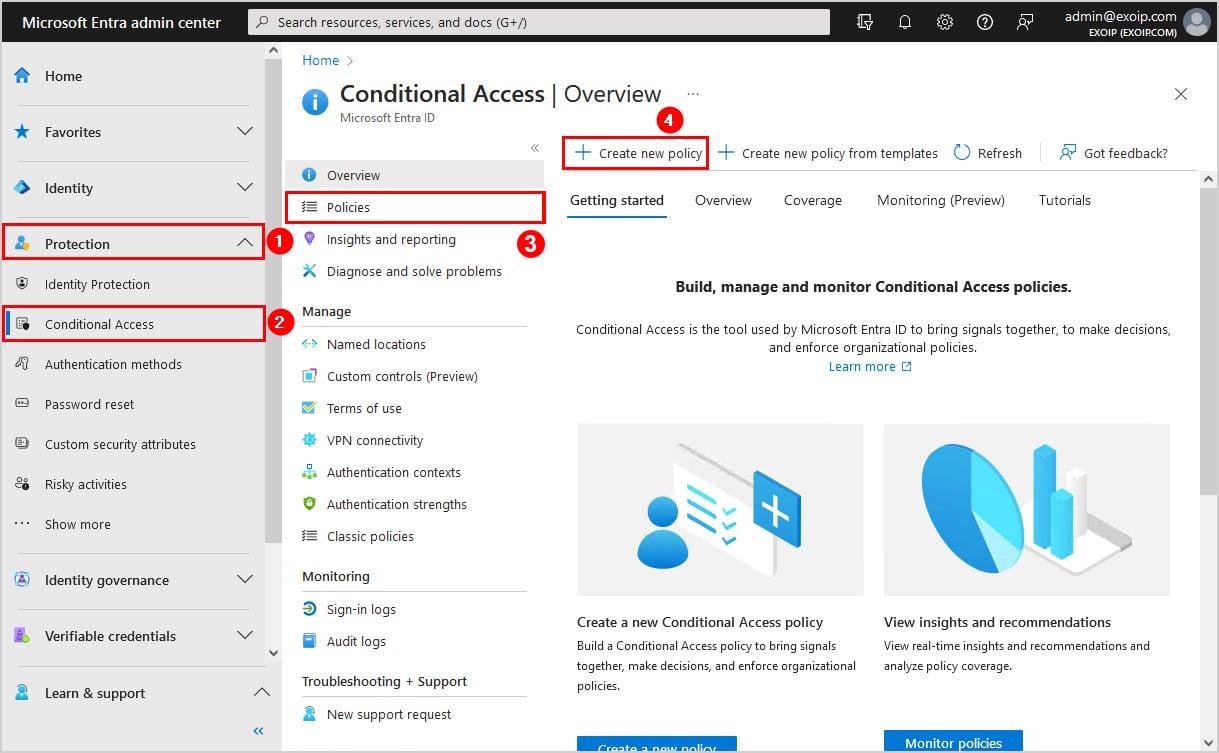Image resolution: width=1219 pixels, height=753 pixels.
Task: Click the New support request icon
Action: tap(309, 714)
